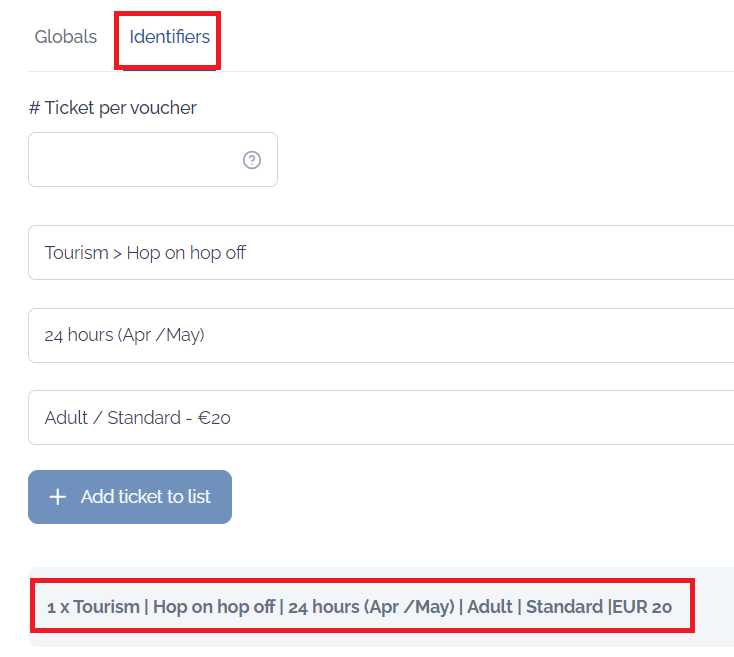This screenshot has width=734, height=657.
Task: Switch to the Globals tab
Action: pyautogui.click(x=66, y=36)
